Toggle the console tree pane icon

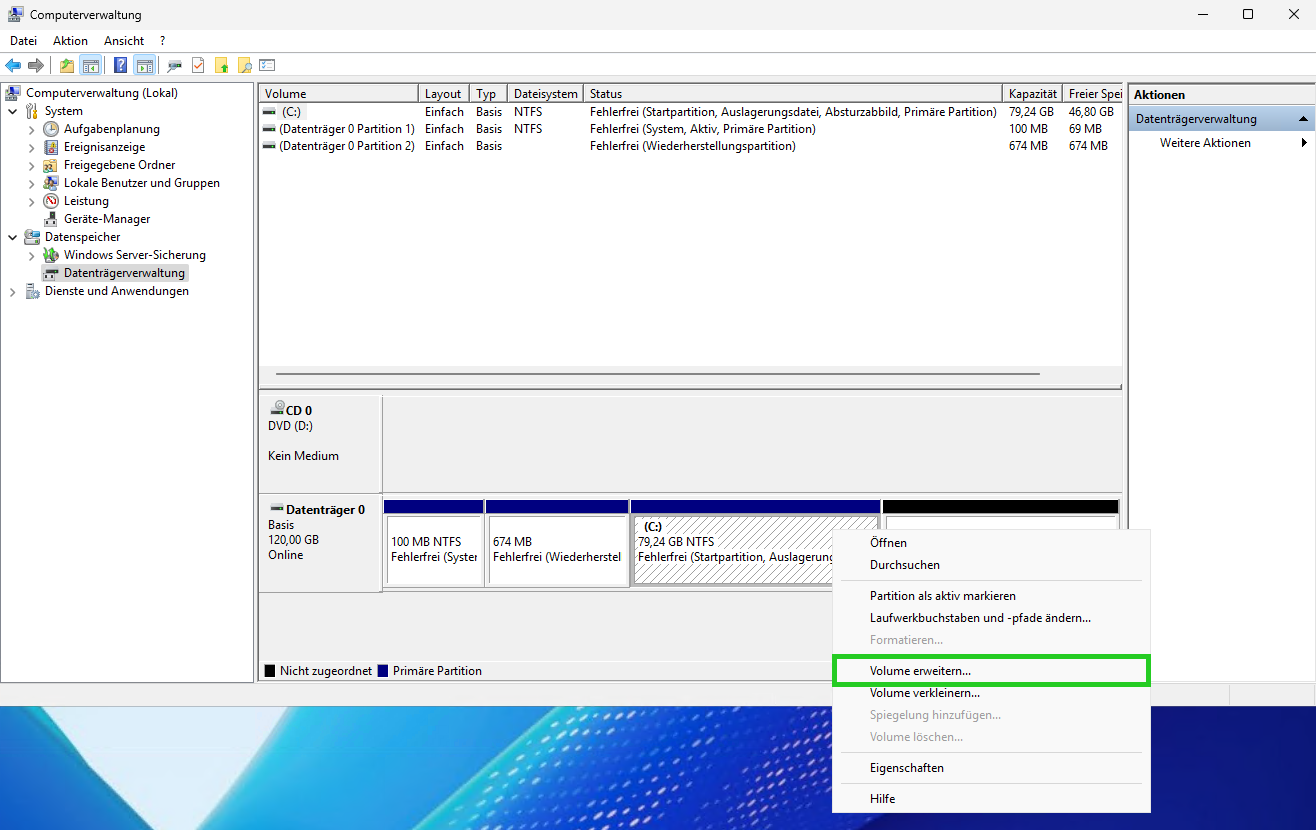[x=91, y=64]
